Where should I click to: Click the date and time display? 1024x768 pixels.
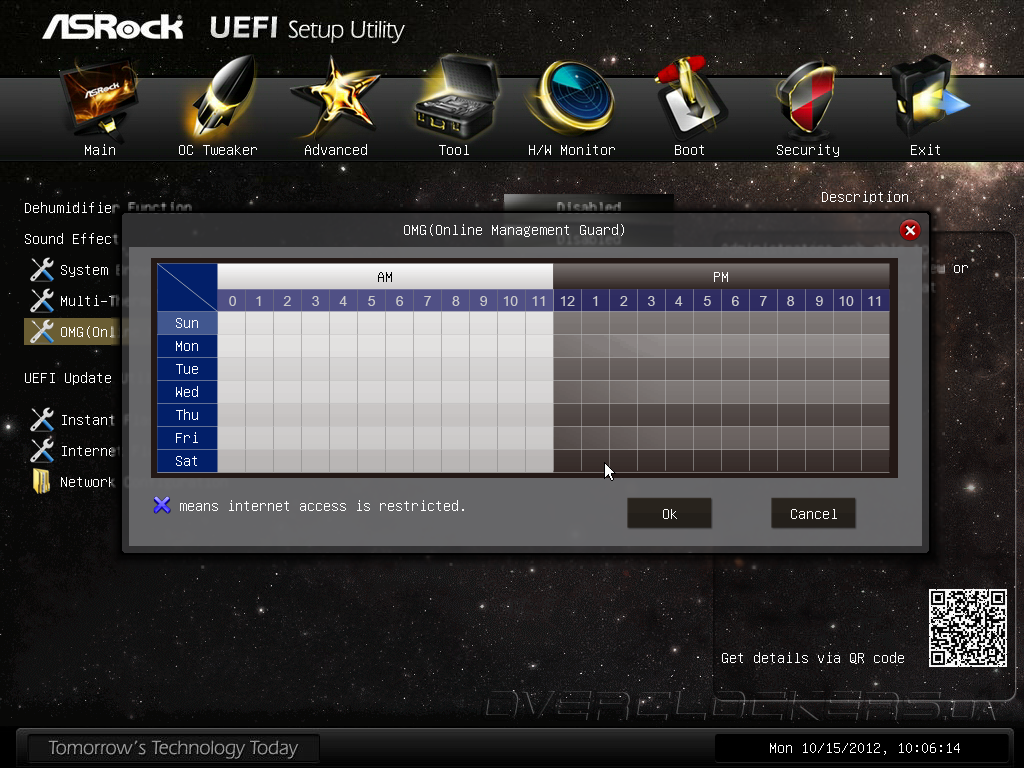(x=864, y=748)
